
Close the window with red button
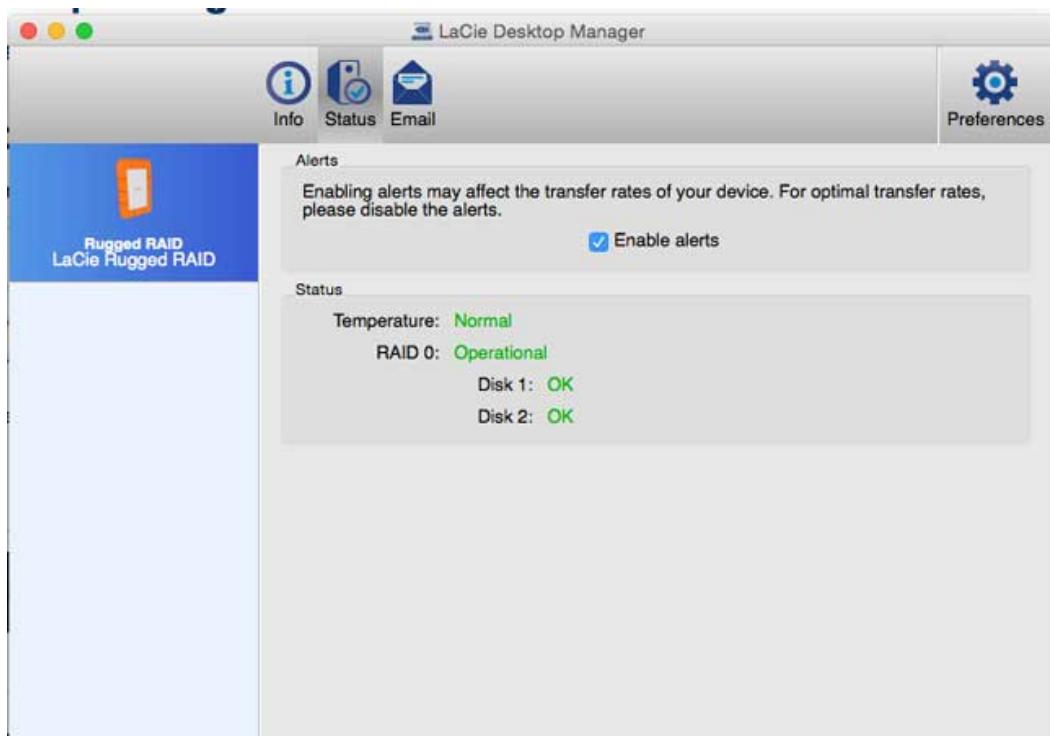[x=29, y=31]
